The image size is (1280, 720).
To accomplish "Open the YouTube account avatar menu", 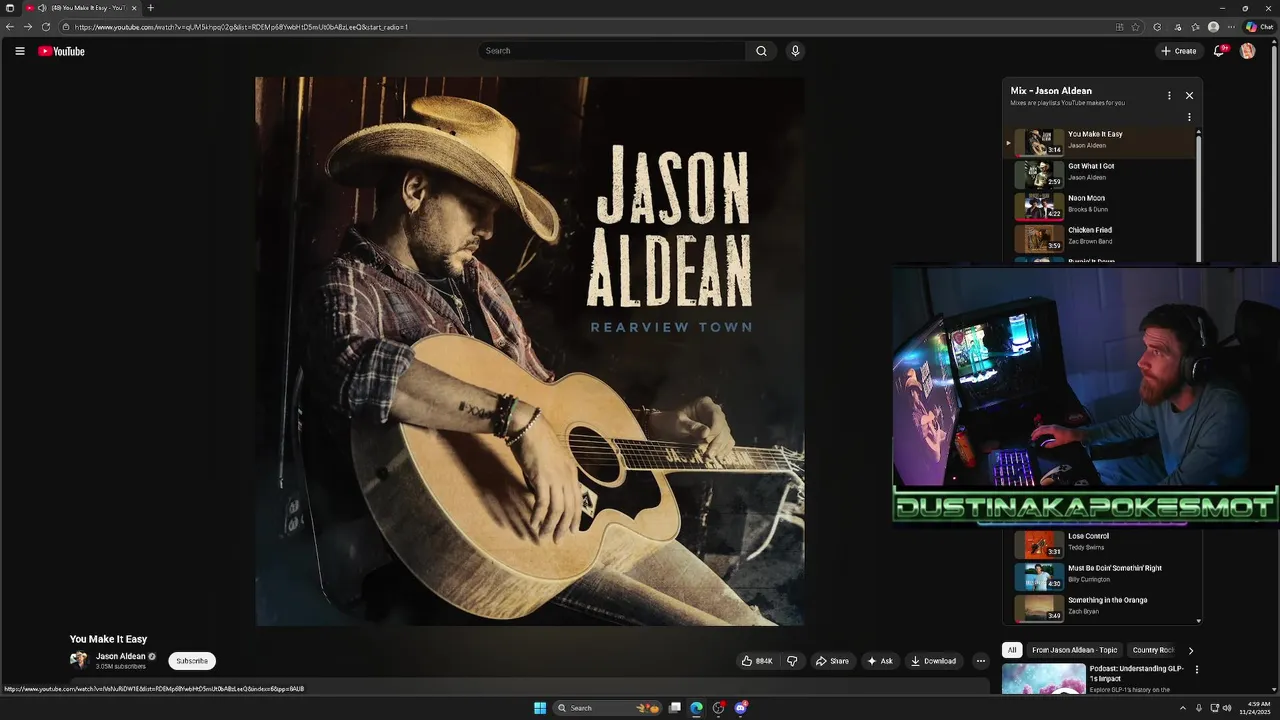I will click(1247, 51).
